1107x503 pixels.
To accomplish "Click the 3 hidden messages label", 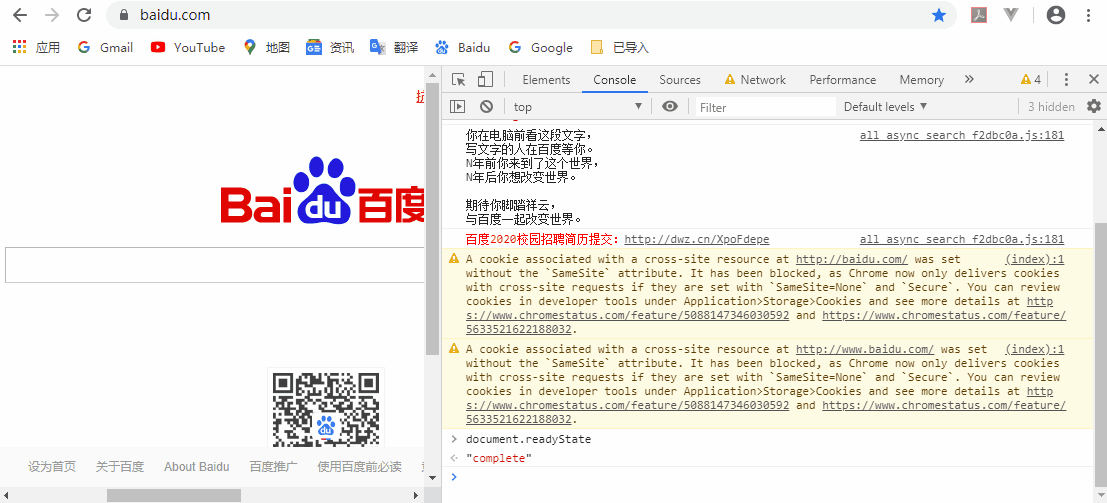I will pos(1051,107).
